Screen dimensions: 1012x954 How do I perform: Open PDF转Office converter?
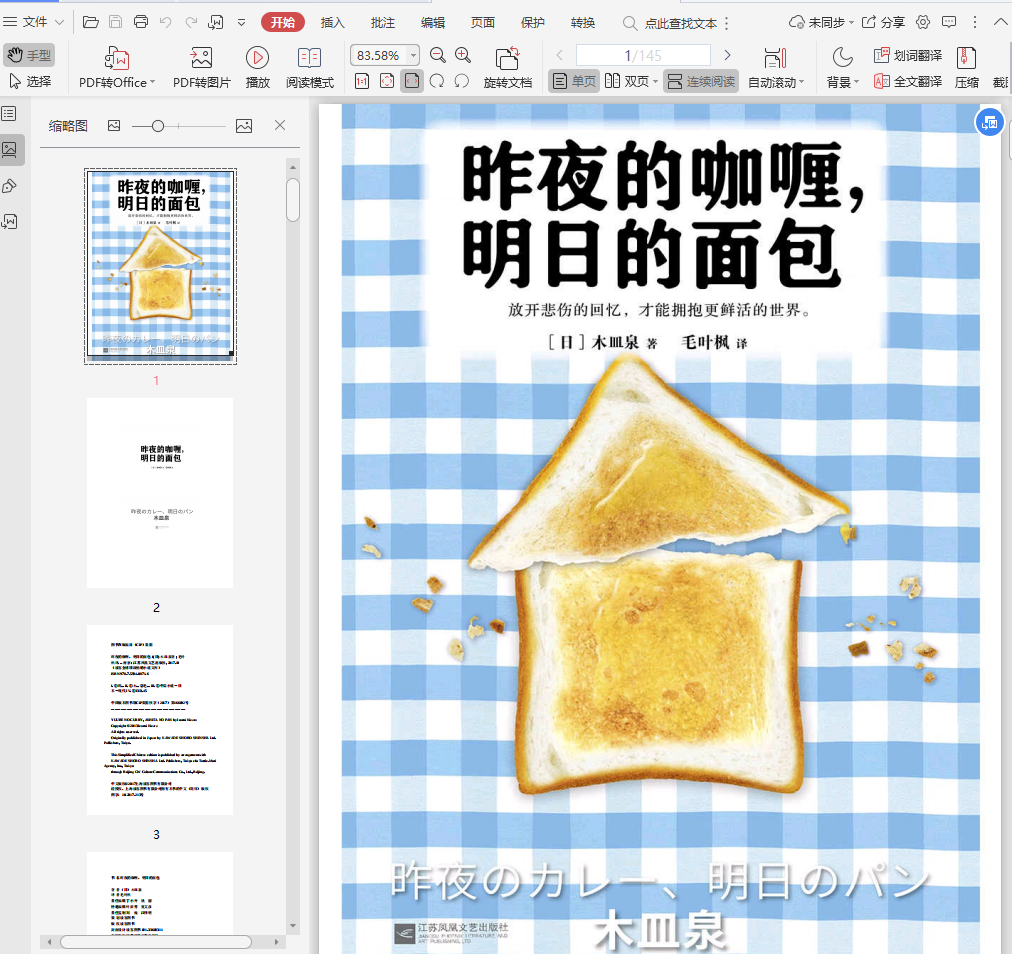[117, 67]
